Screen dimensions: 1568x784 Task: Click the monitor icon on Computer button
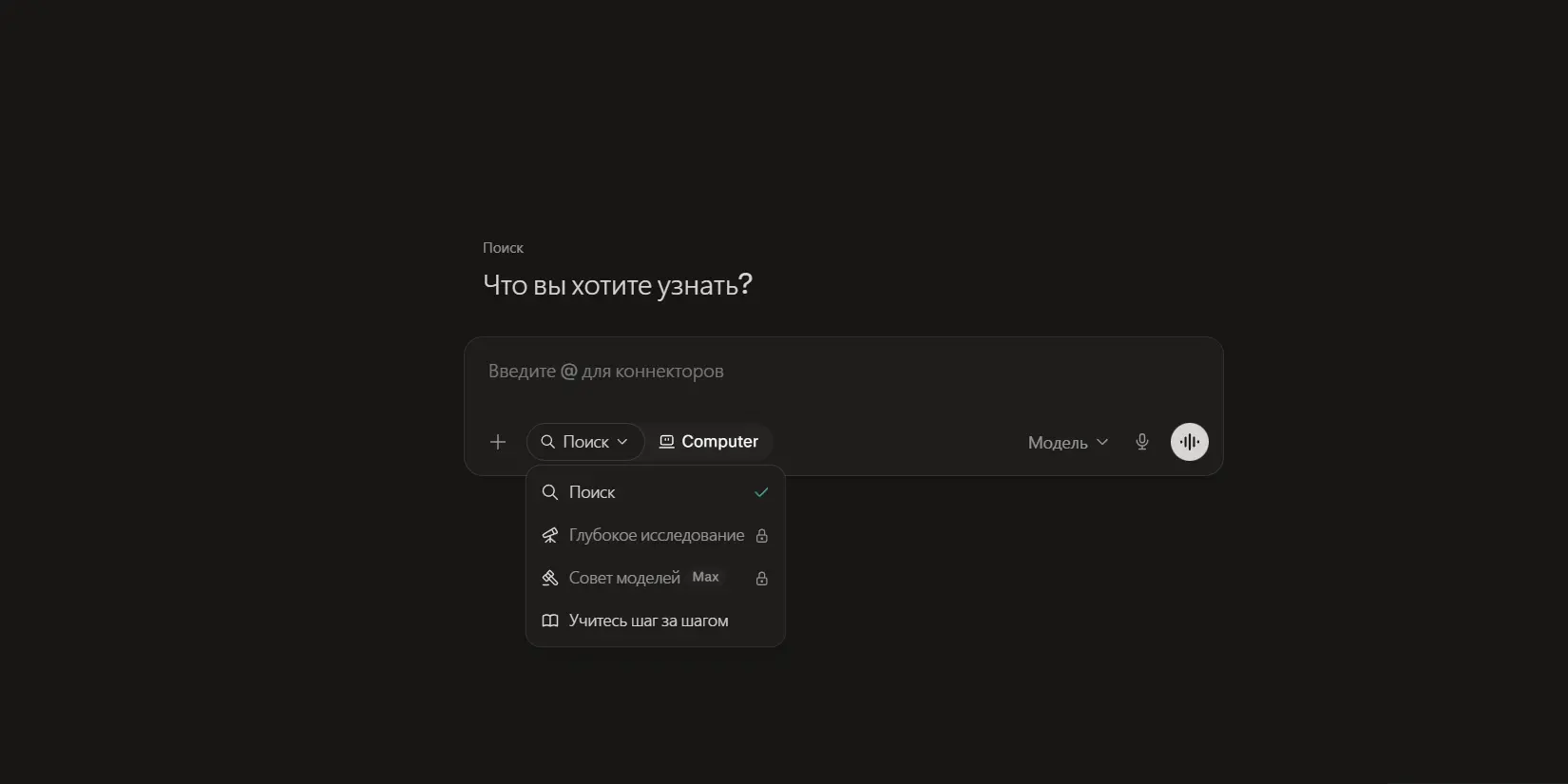coord(667,442)
